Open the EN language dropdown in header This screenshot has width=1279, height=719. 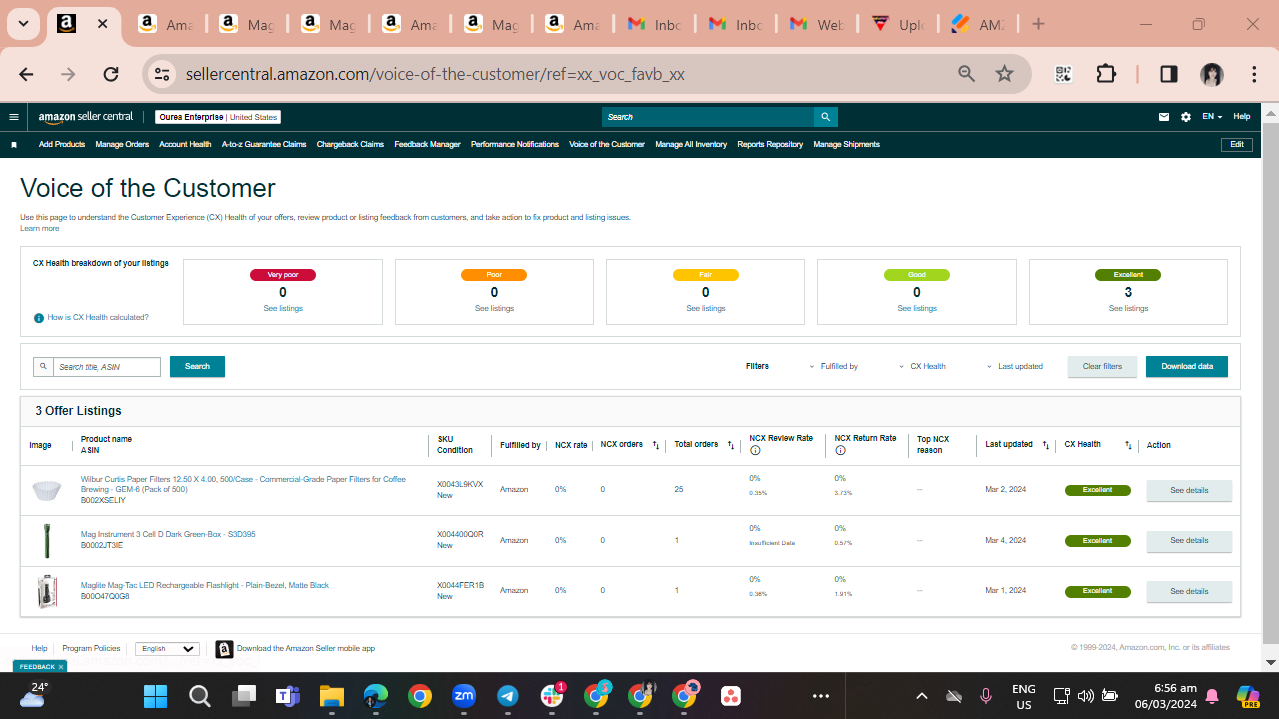click(x=1211, y=117)
